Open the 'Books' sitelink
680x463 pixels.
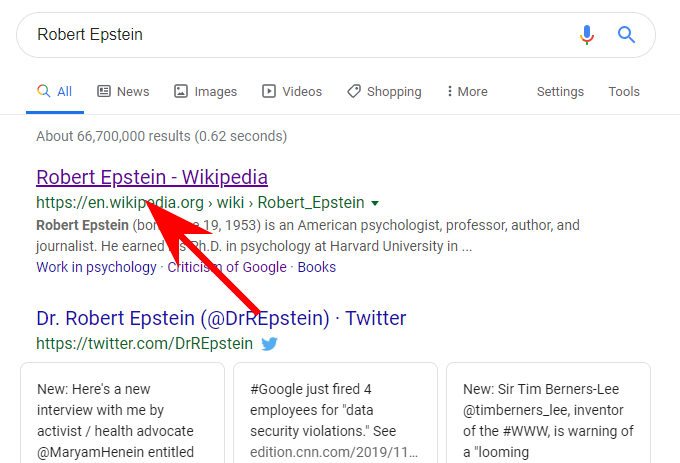click(317, 267)
